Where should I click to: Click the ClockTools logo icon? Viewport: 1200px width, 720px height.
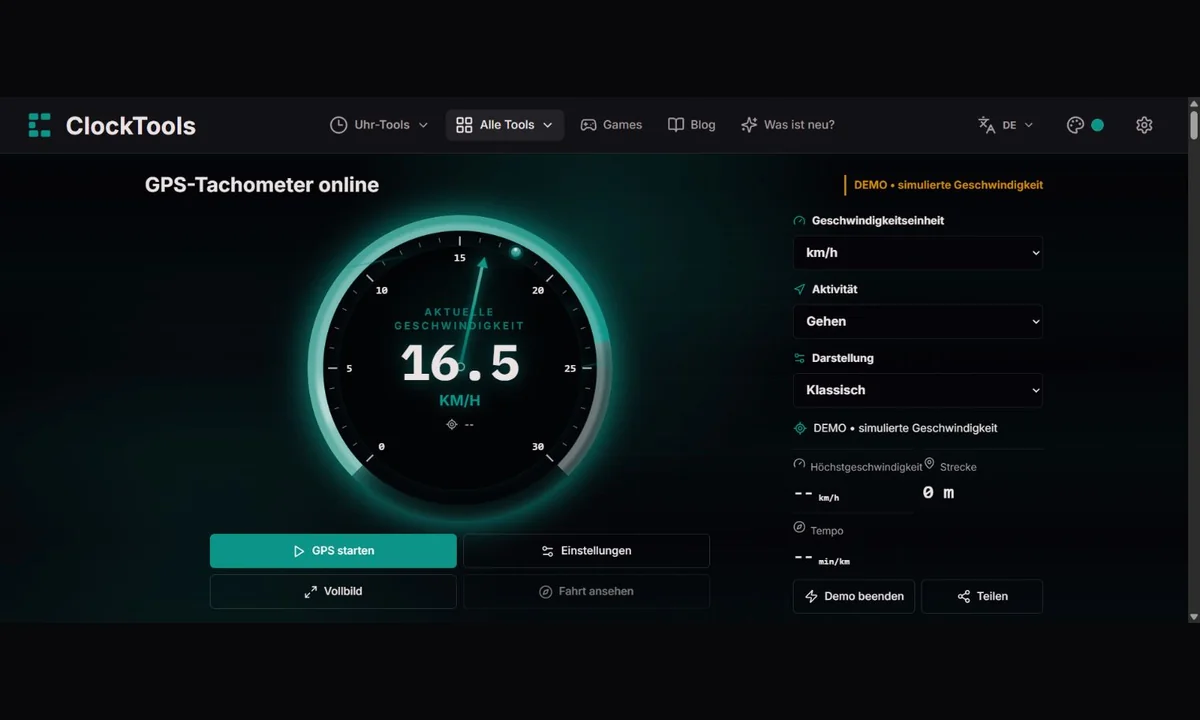[x=39, y=125]
